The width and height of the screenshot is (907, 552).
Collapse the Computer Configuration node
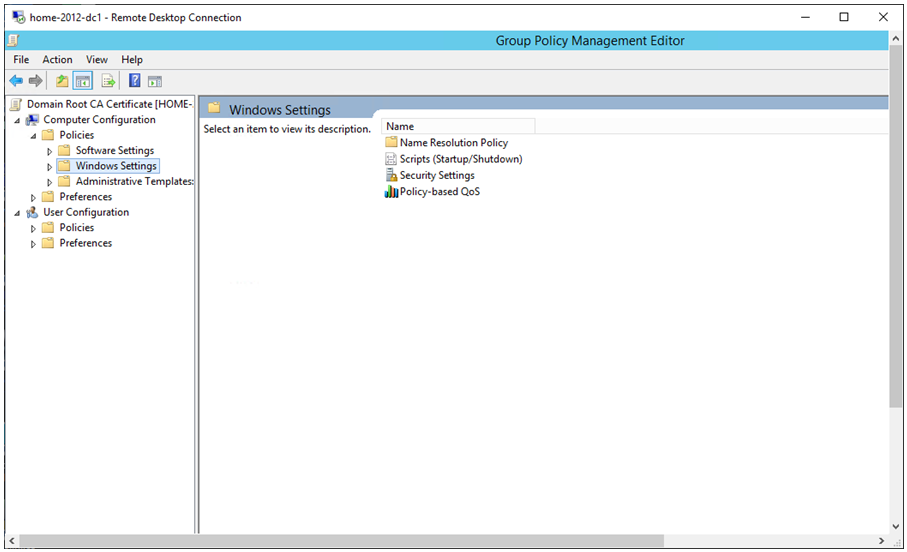click(17, 120)
